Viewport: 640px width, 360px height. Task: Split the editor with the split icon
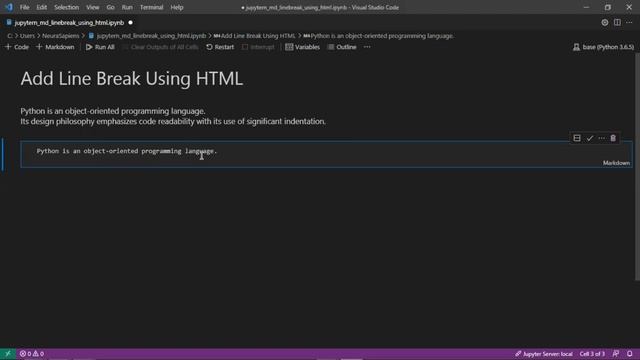coord(617,23)
